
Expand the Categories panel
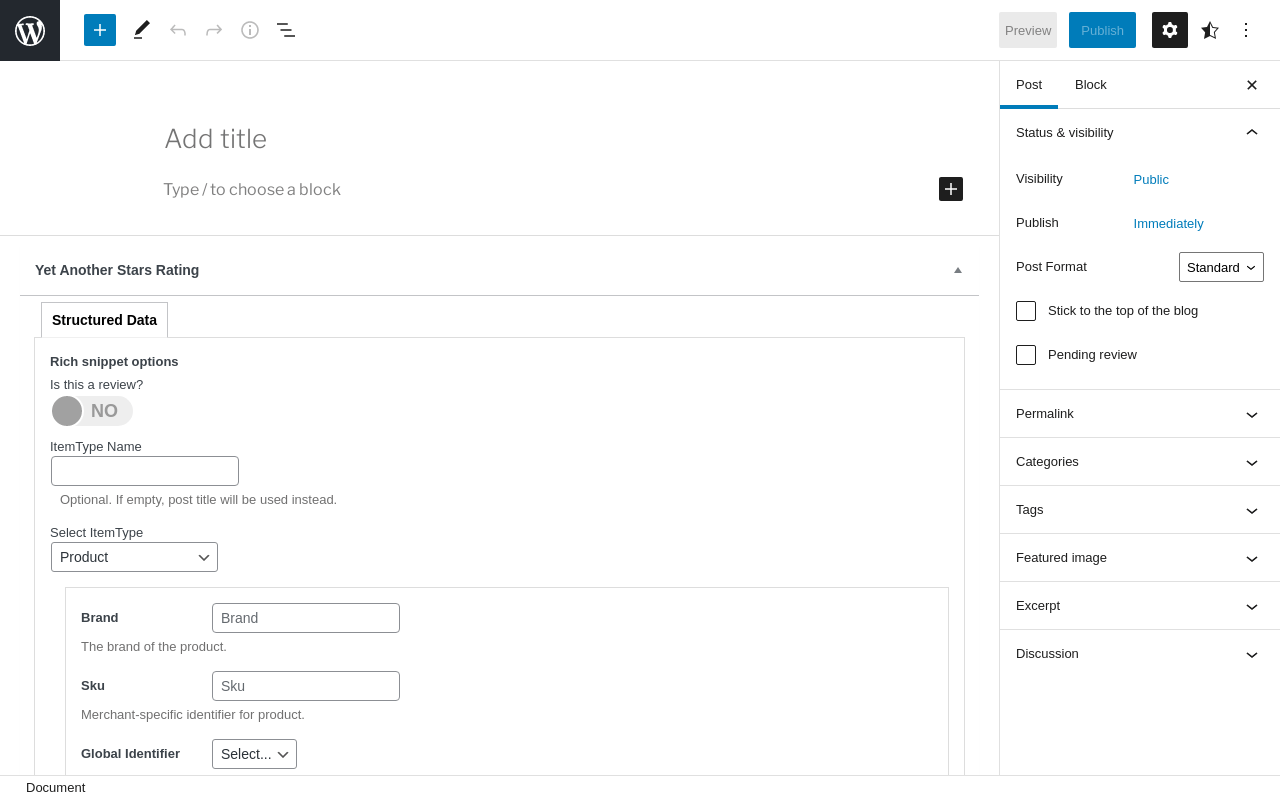tap(1140, 462)
